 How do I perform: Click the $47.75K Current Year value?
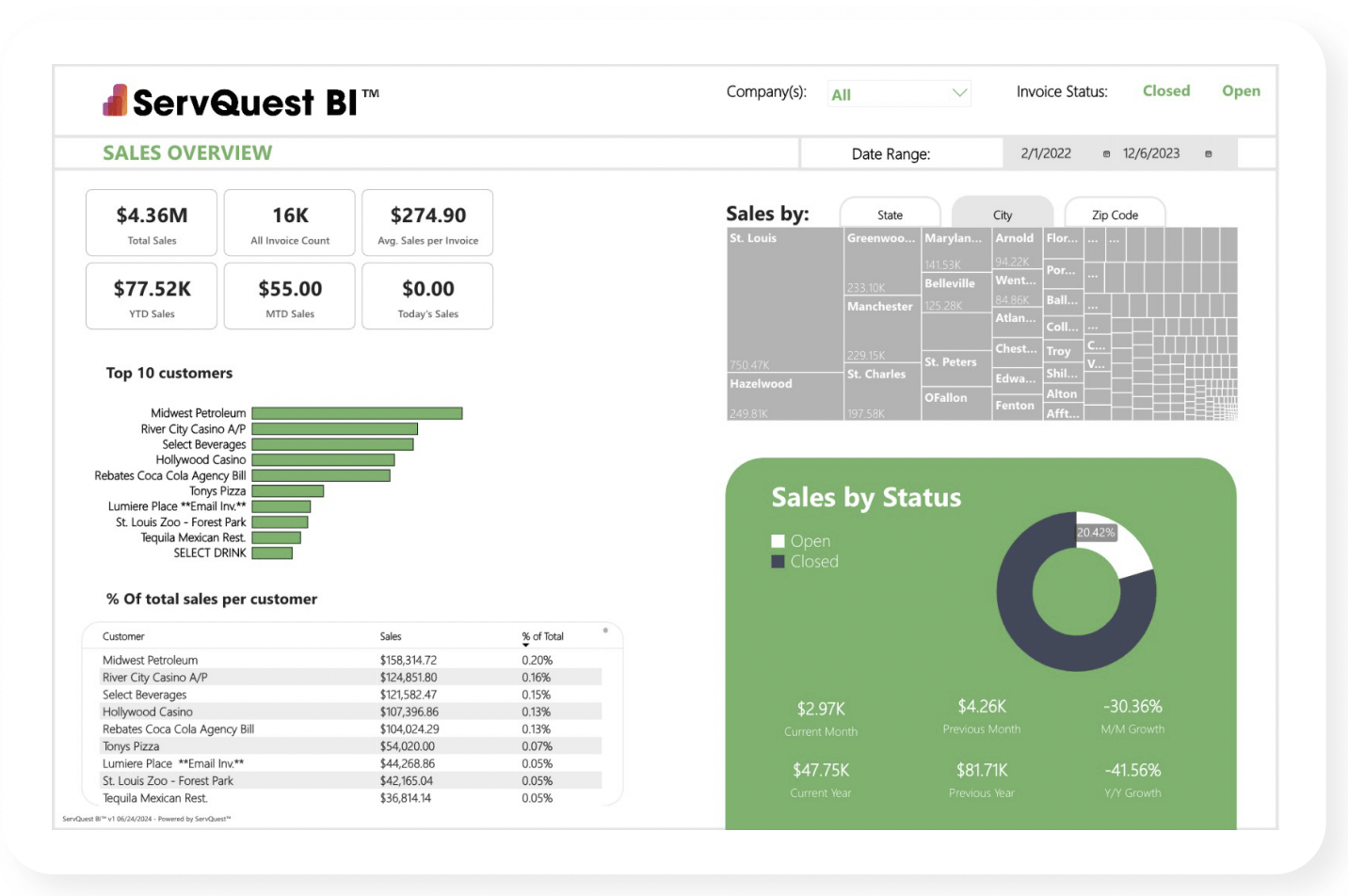click(821, 770)
